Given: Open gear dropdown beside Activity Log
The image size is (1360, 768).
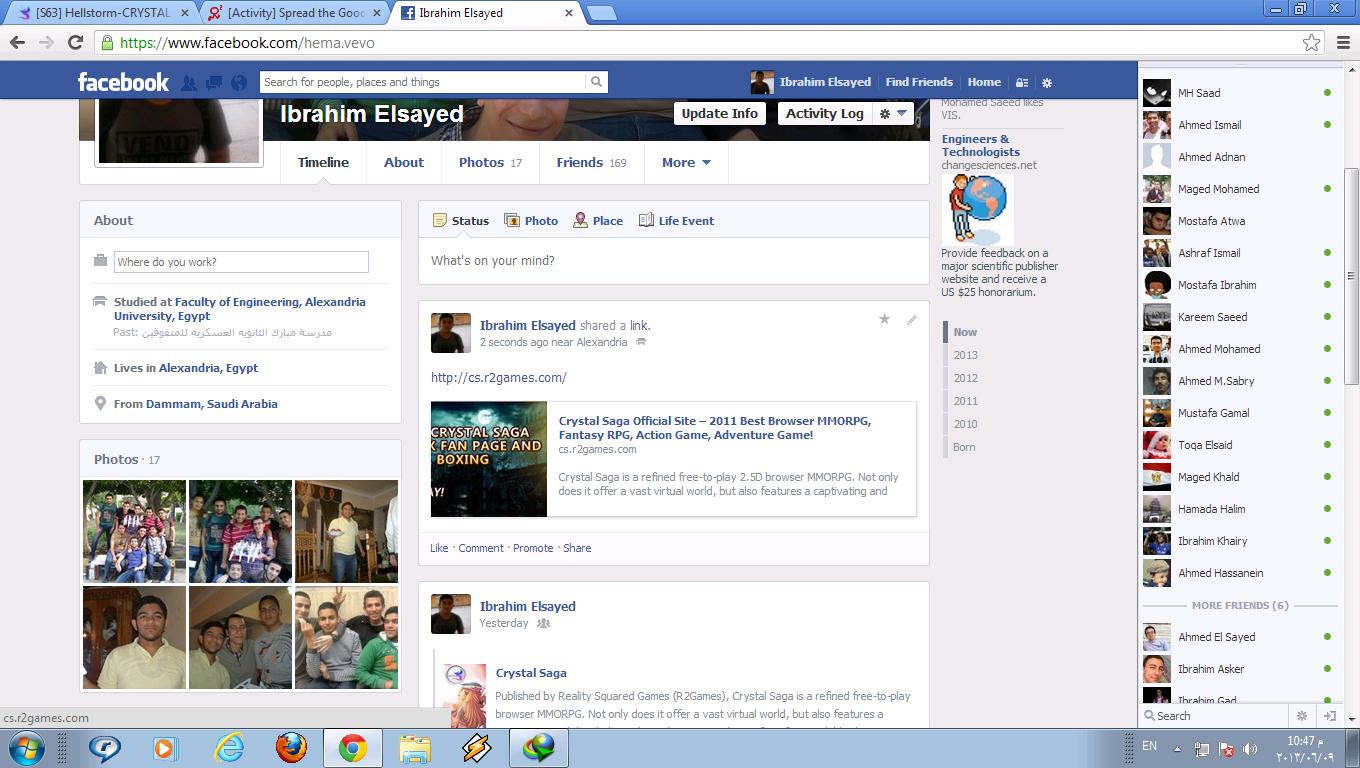Looking at the screenshot, I should click(892, 114).
